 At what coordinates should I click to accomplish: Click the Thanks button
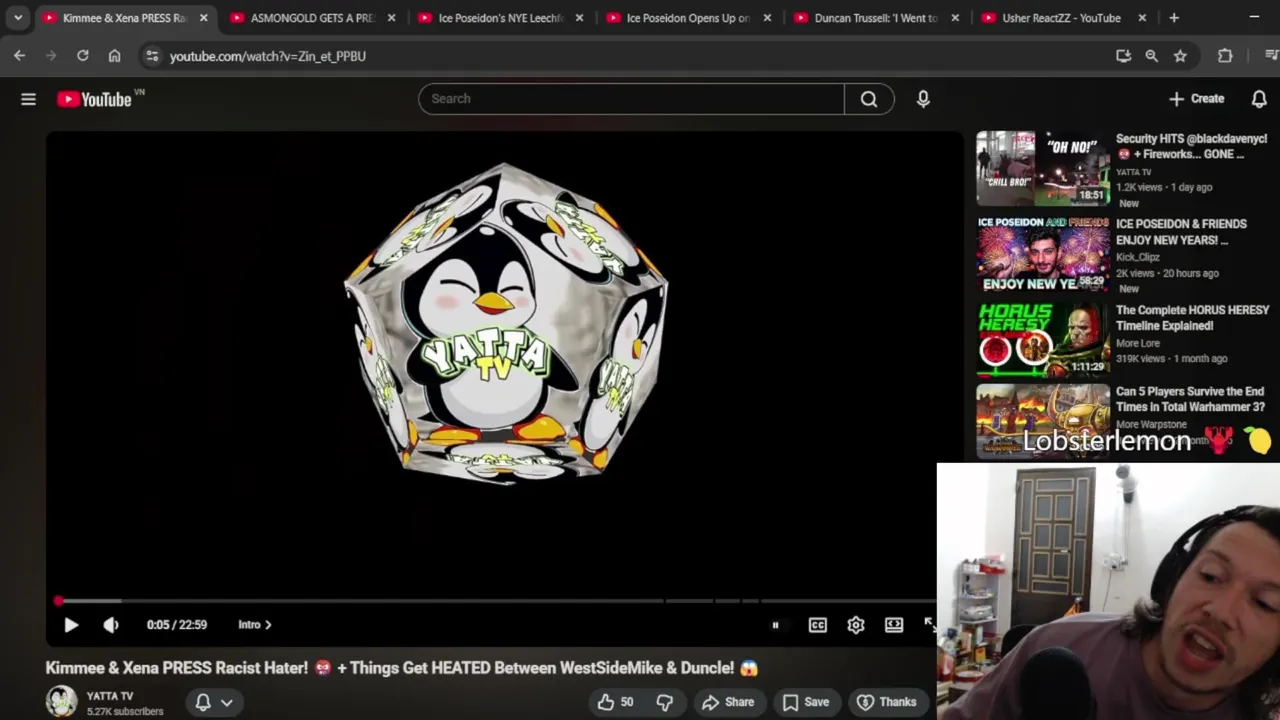click(887, 702)
